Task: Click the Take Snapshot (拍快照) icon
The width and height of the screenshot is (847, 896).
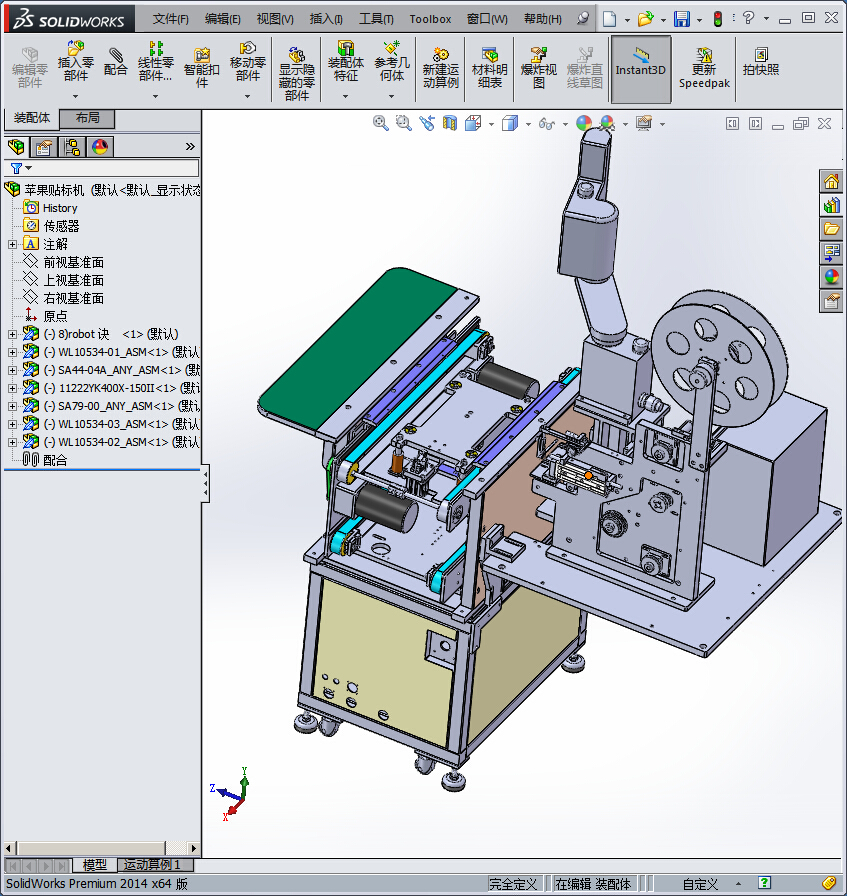Action: pyautogui.click(x=761, y=62)
